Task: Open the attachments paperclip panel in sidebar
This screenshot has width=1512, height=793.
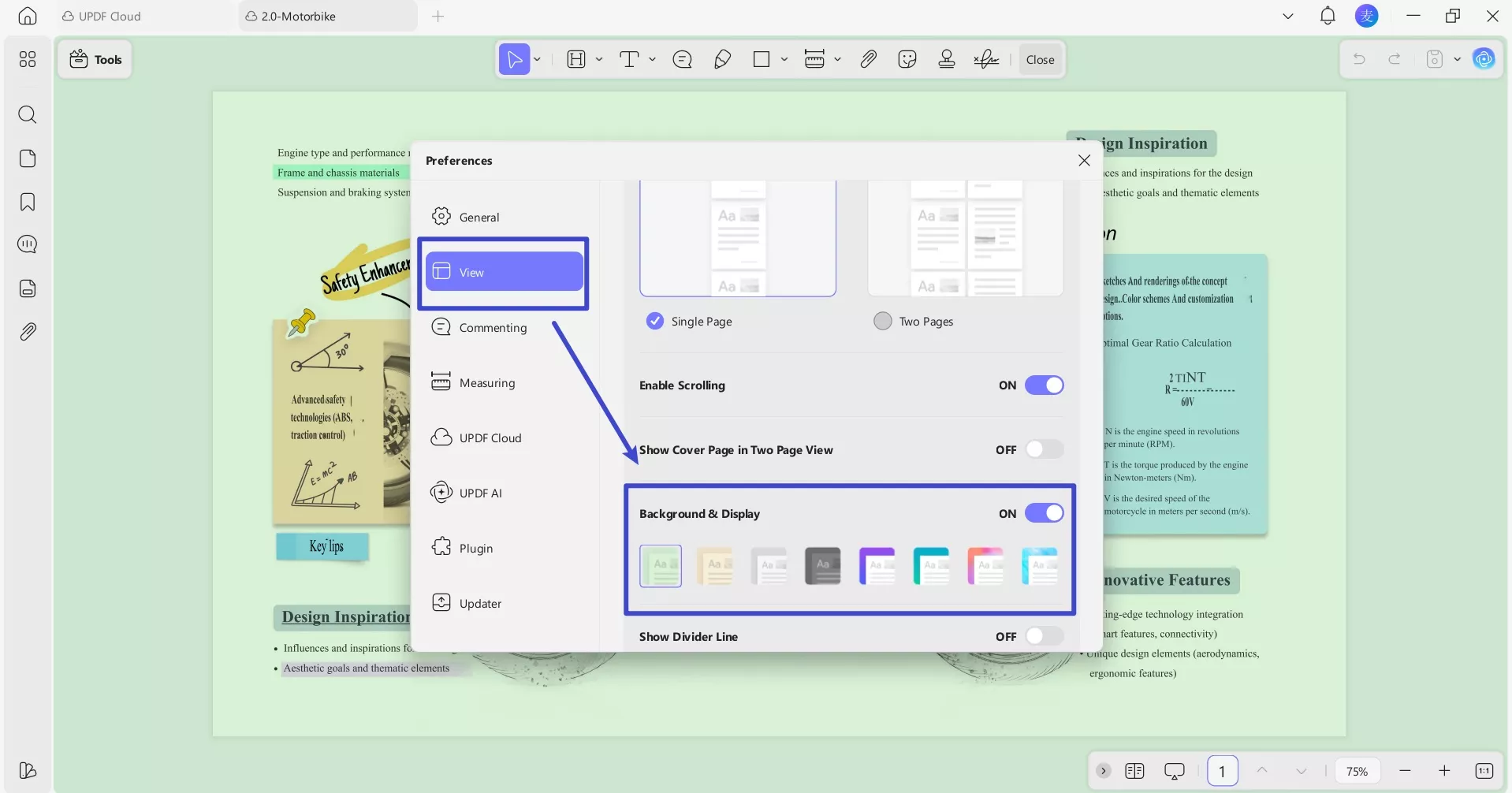Action: [28, 332]
